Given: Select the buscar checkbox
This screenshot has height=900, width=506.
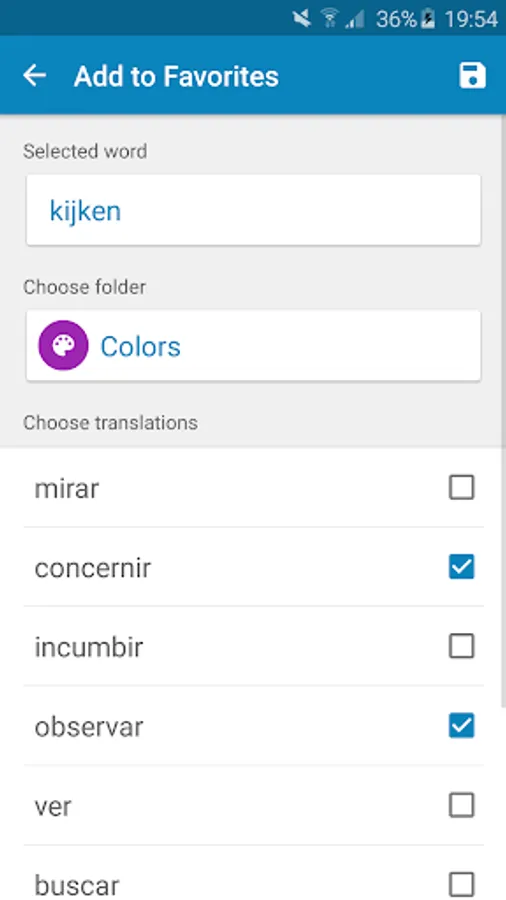Looking at the screenshot, I should 461,885.
